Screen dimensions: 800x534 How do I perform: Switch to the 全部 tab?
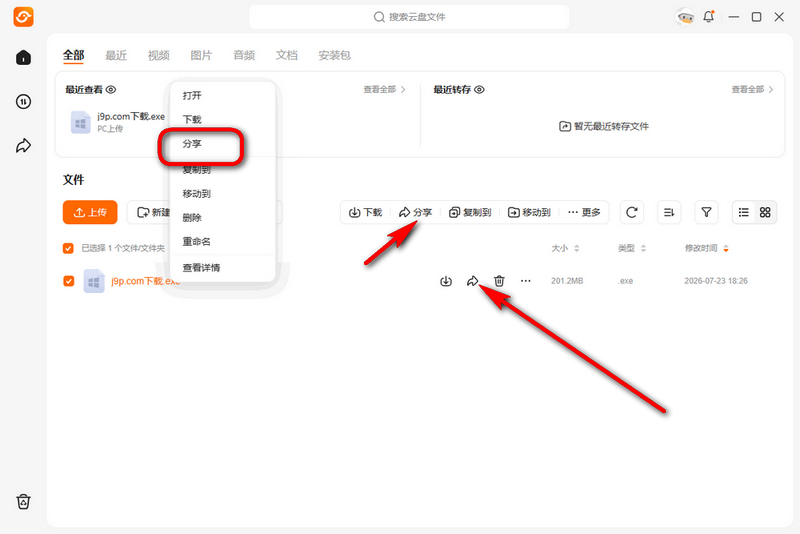(73, 55)
